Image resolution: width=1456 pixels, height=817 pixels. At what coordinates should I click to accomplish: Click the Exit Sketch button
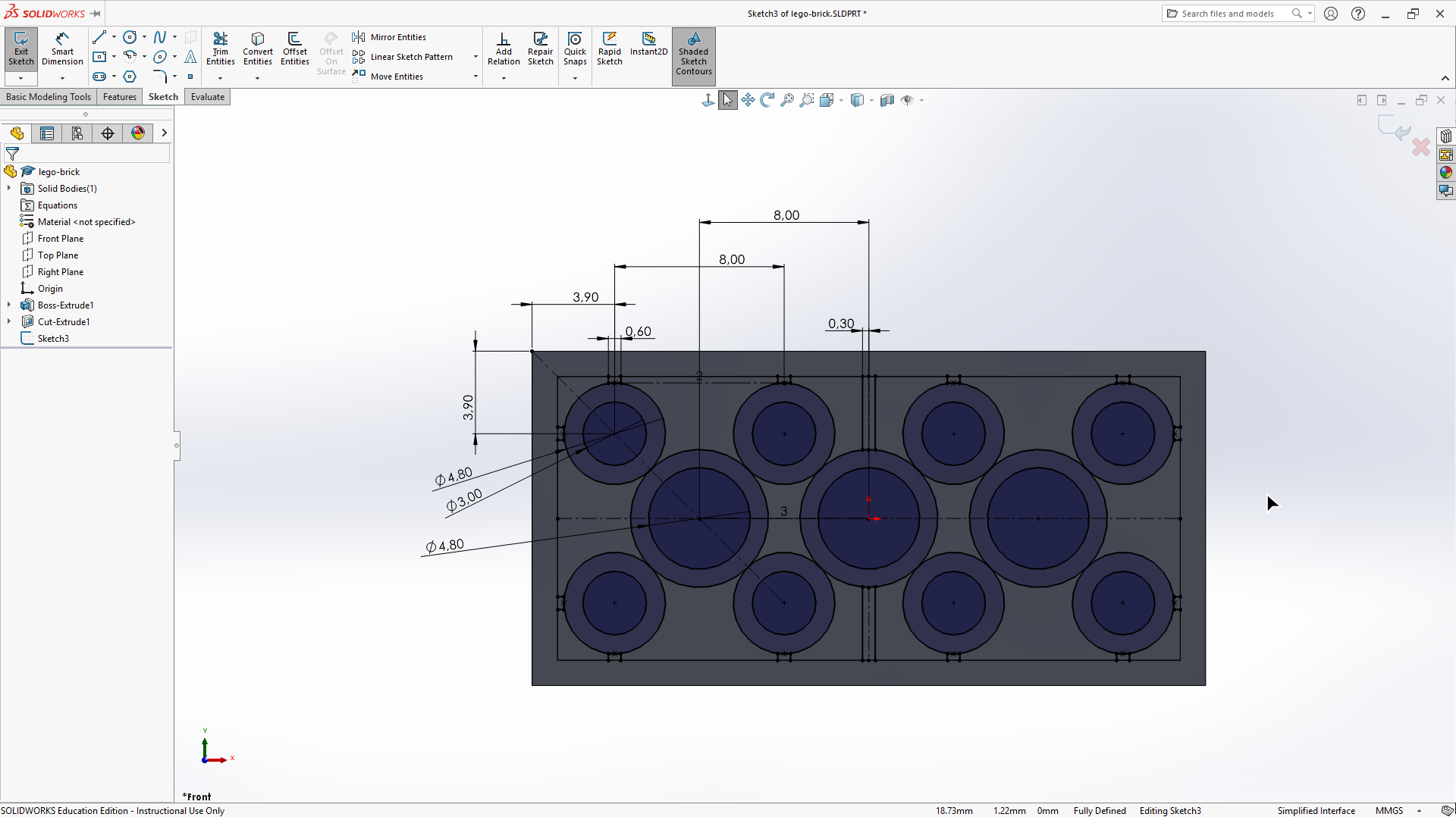pos(20,49)
